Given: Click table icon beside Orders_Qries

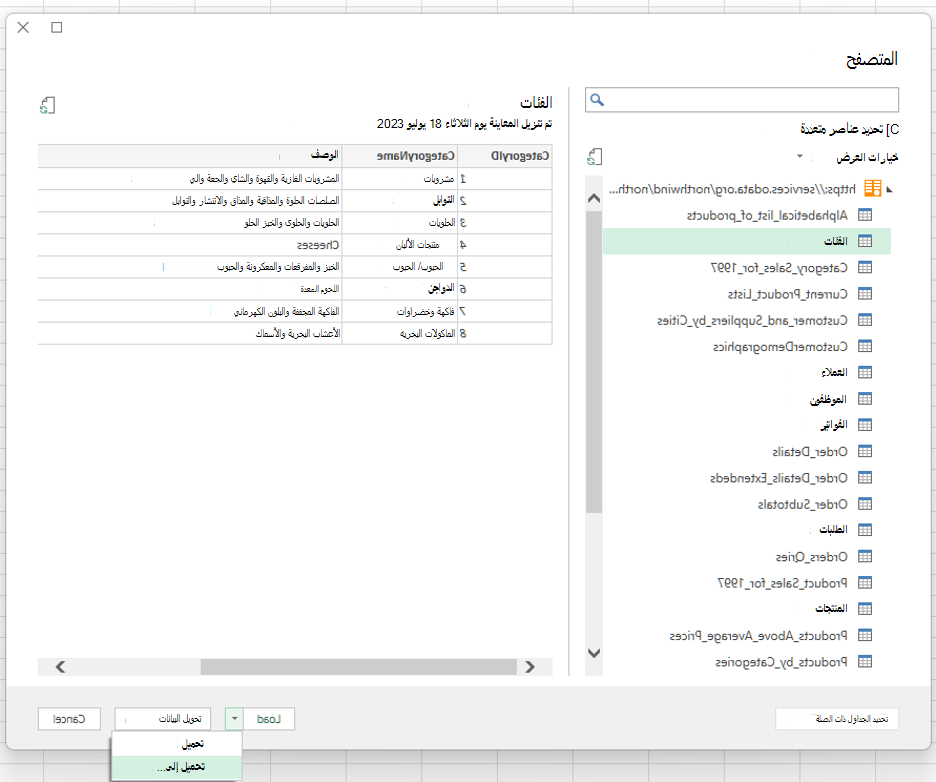Looking at the screenshot, I should click(x=865, y=556).
